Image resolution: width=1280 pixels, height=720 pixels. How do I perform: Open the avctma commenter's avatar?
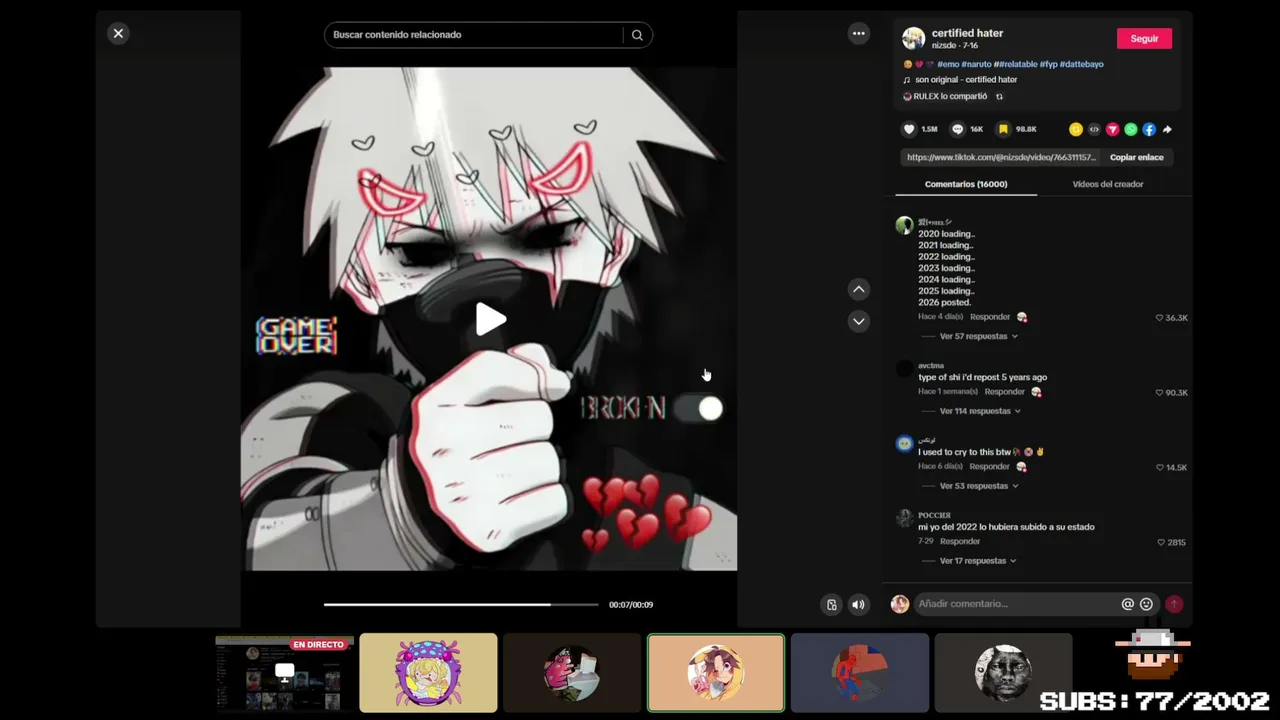(x=904, y=370)
